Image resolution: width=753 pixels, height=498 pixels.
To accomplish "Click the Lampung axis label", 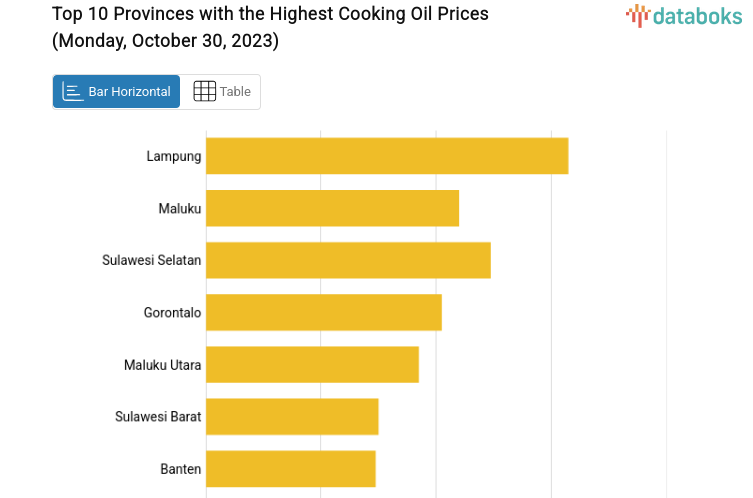I will pos(174,156).
